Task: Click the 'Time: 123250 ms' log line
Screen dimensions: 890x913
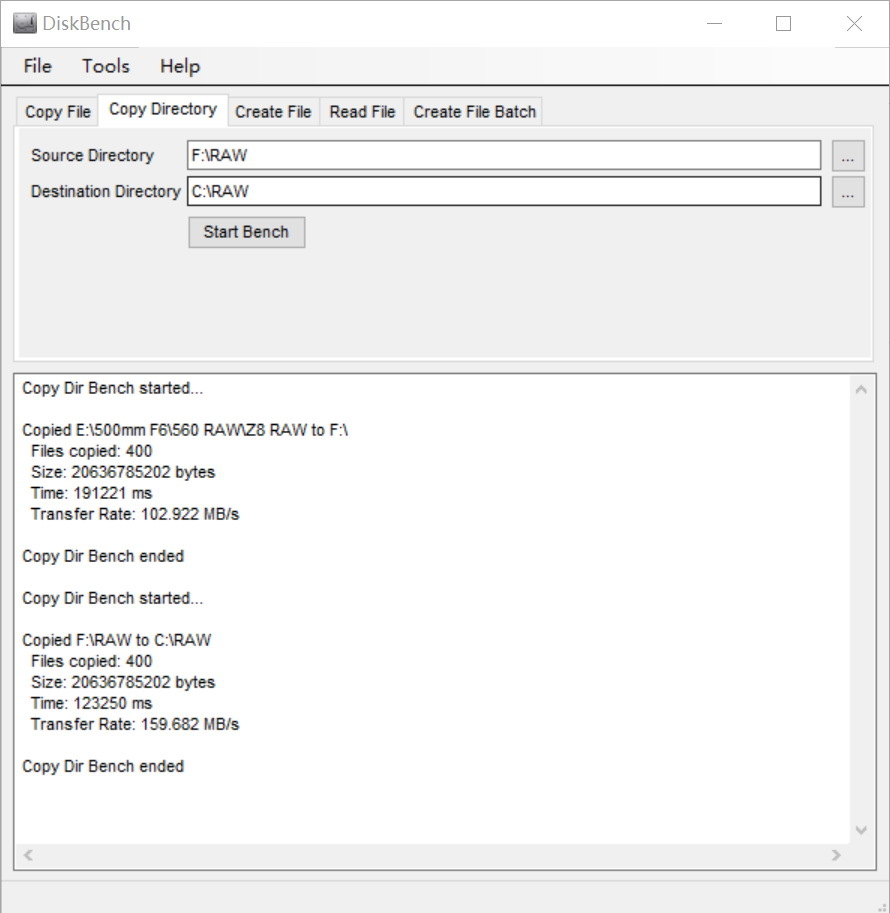Action: [x=91, y=703]
